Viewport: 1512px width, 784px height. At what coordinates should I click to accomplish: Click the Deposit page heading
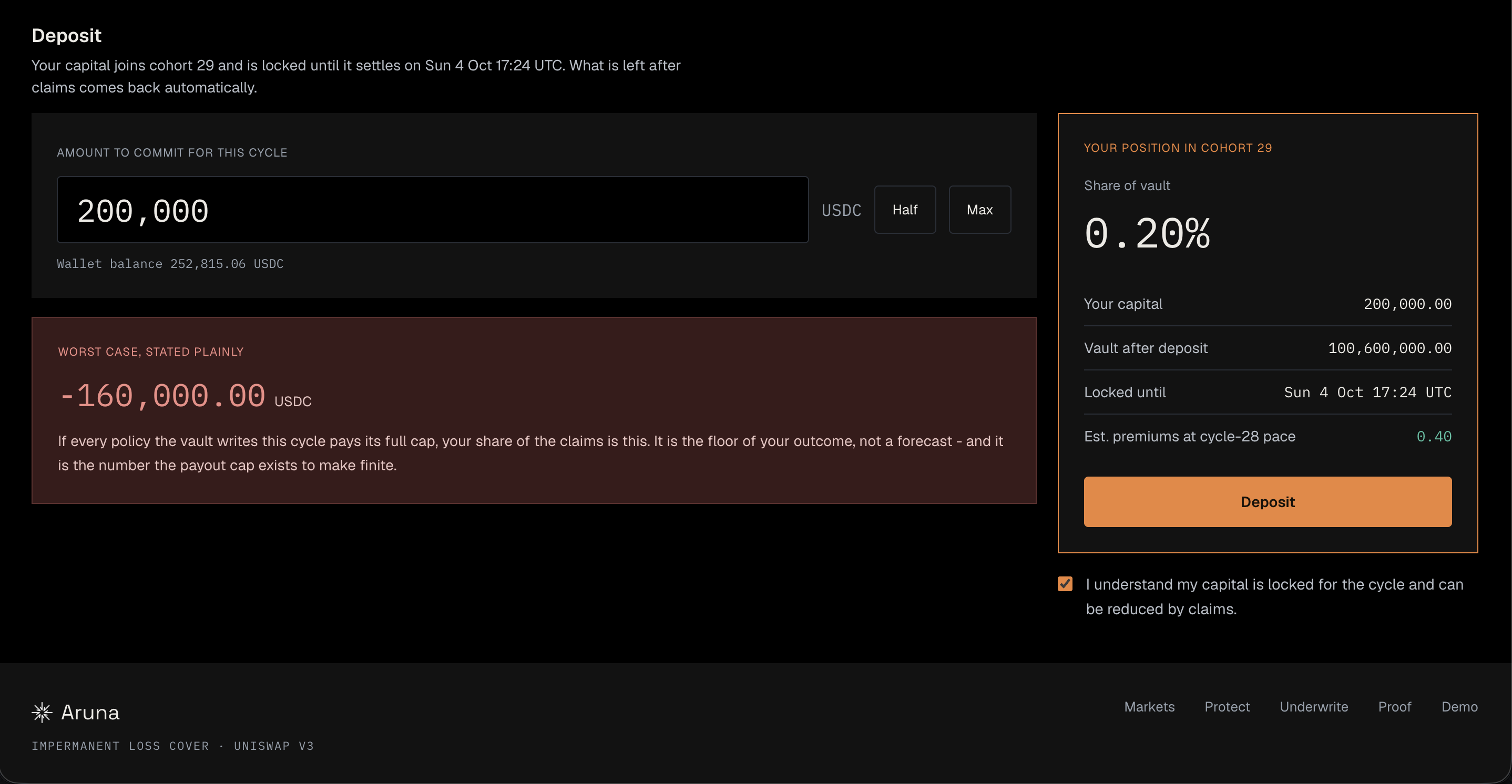66,36
